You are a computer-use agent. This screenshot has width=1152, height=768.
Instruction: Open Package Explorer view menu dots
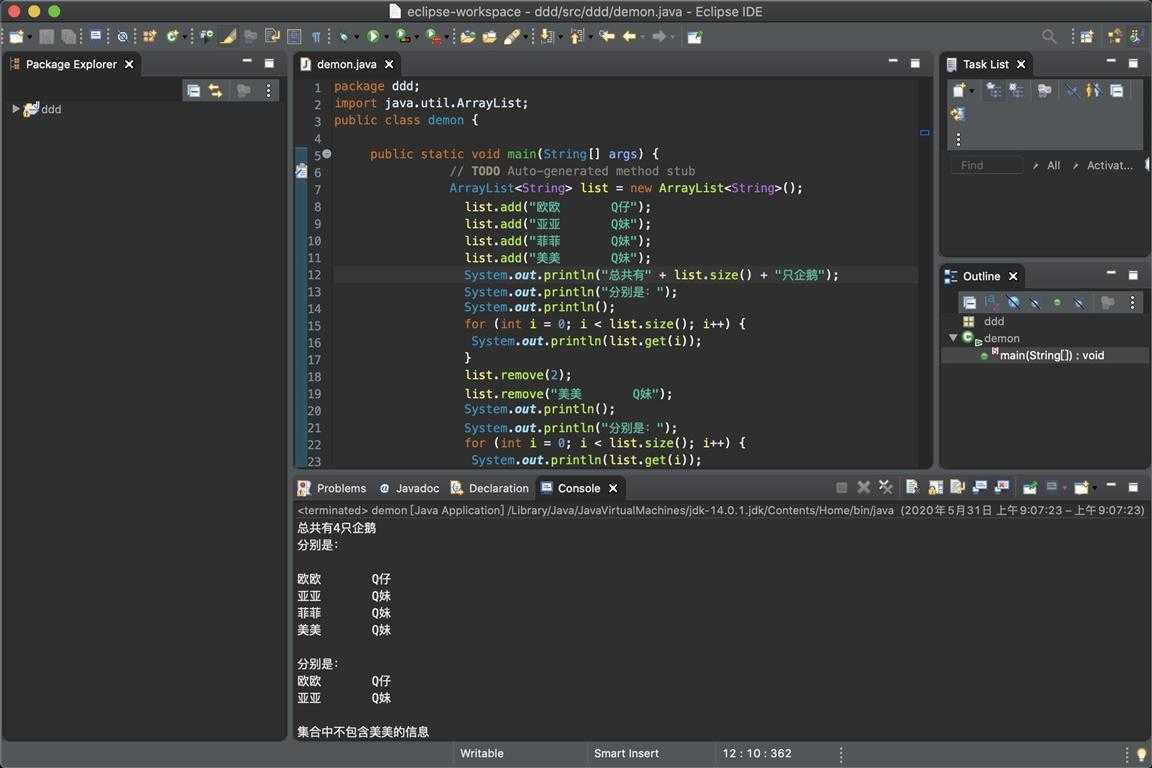pyautogui.click(x=268, y=90)
